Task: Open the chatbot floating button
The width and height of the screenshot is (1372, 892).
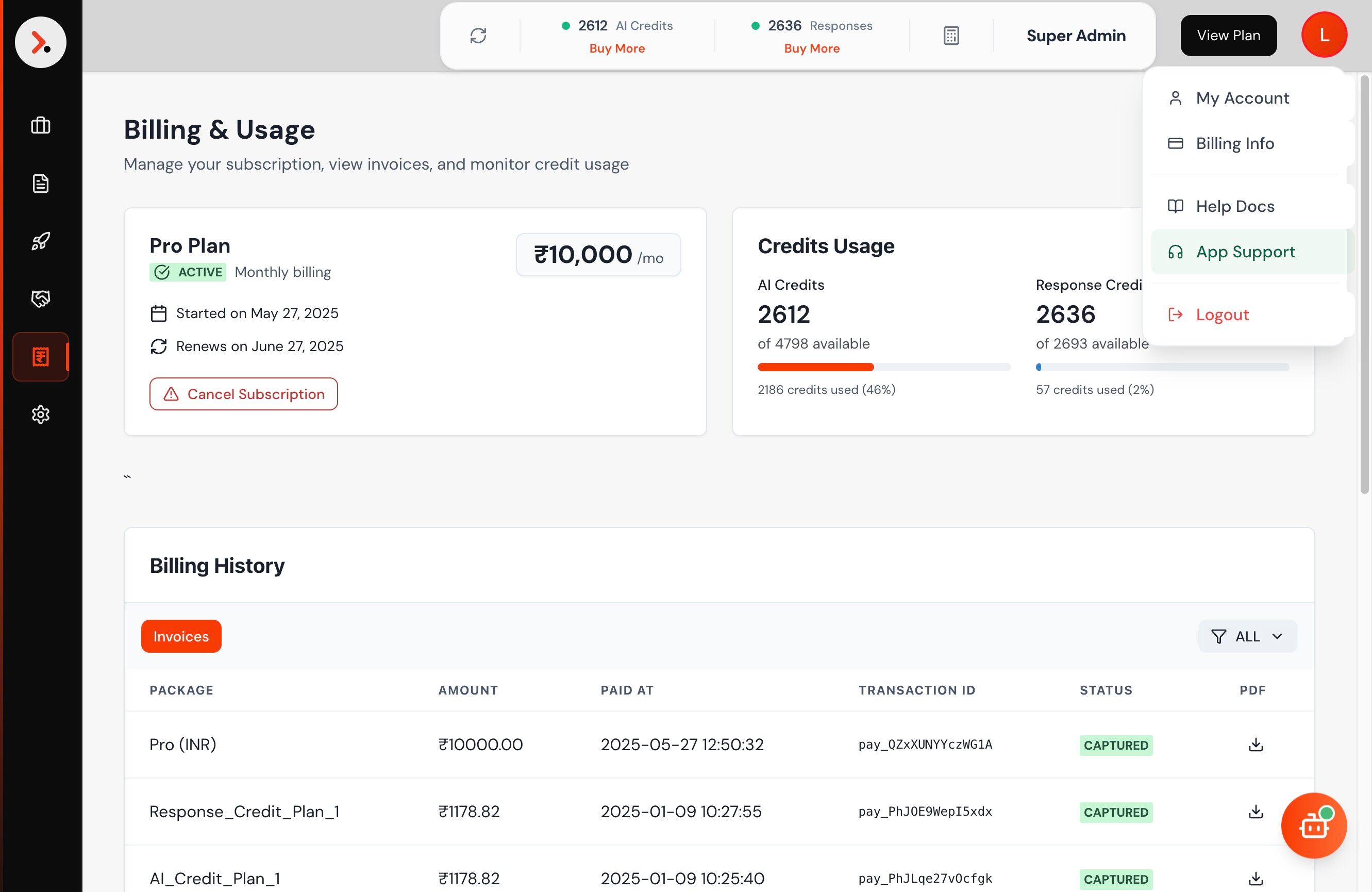Action: coord(1313,825)
